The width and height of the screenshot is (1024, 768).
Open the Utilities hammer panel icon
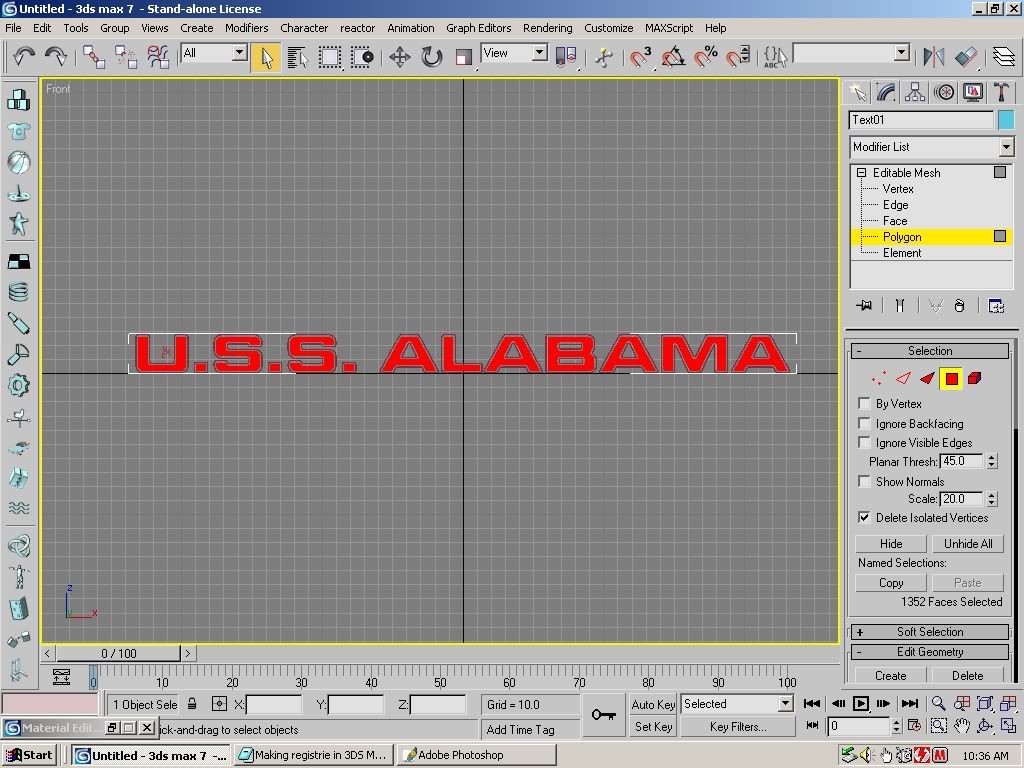pos(1000,93)
